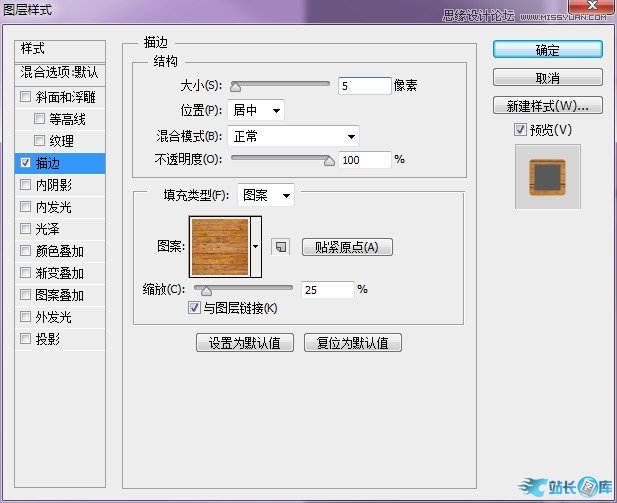Click the 不透明度 opacity slider handle
Image resolution: width=617 pixels, height=503 pixels.
329,159
